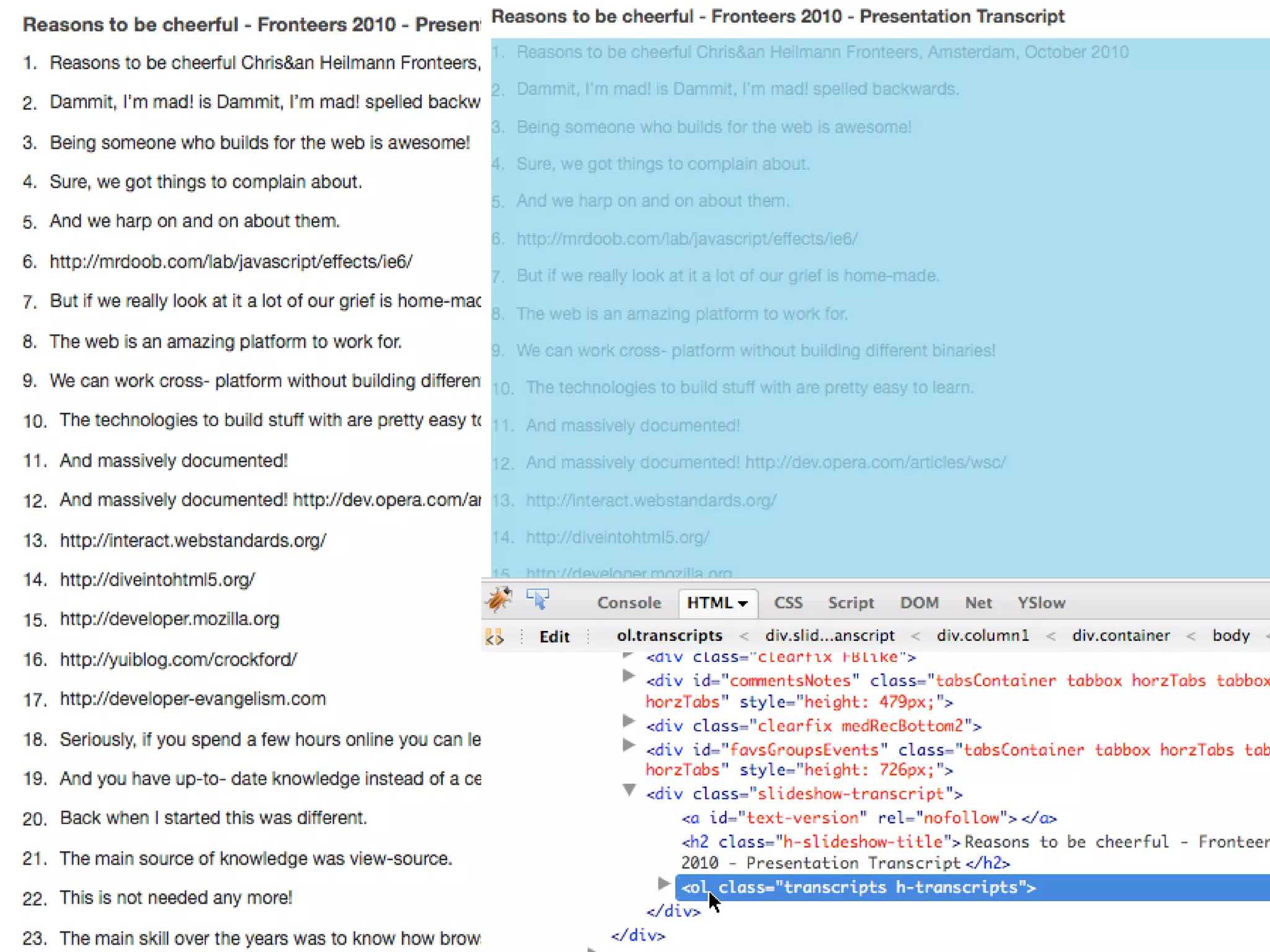Open the Console tab

click(629, 603)
